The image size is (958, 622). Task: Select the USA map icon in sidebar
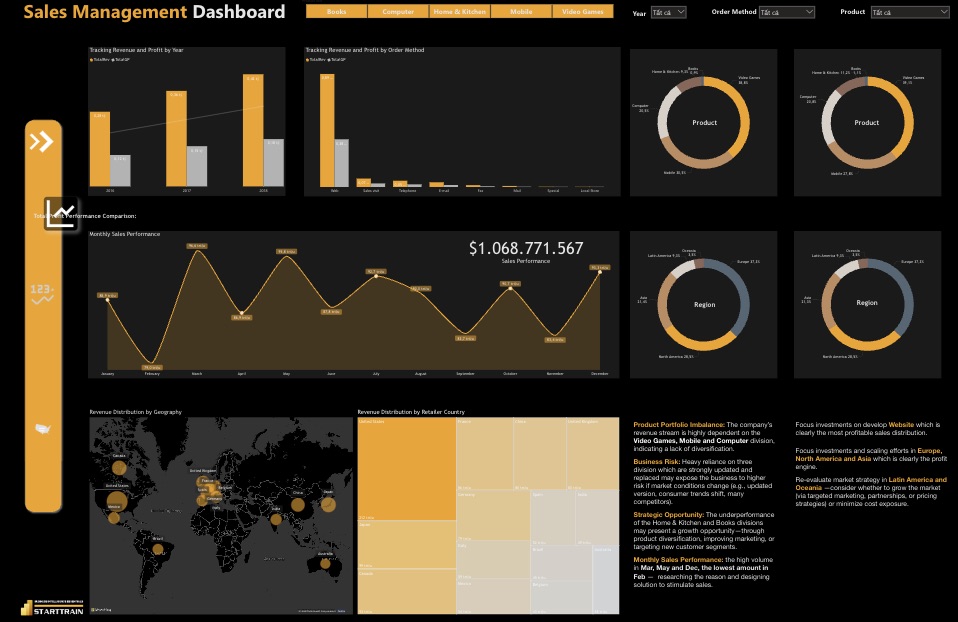tap(42, 428)
